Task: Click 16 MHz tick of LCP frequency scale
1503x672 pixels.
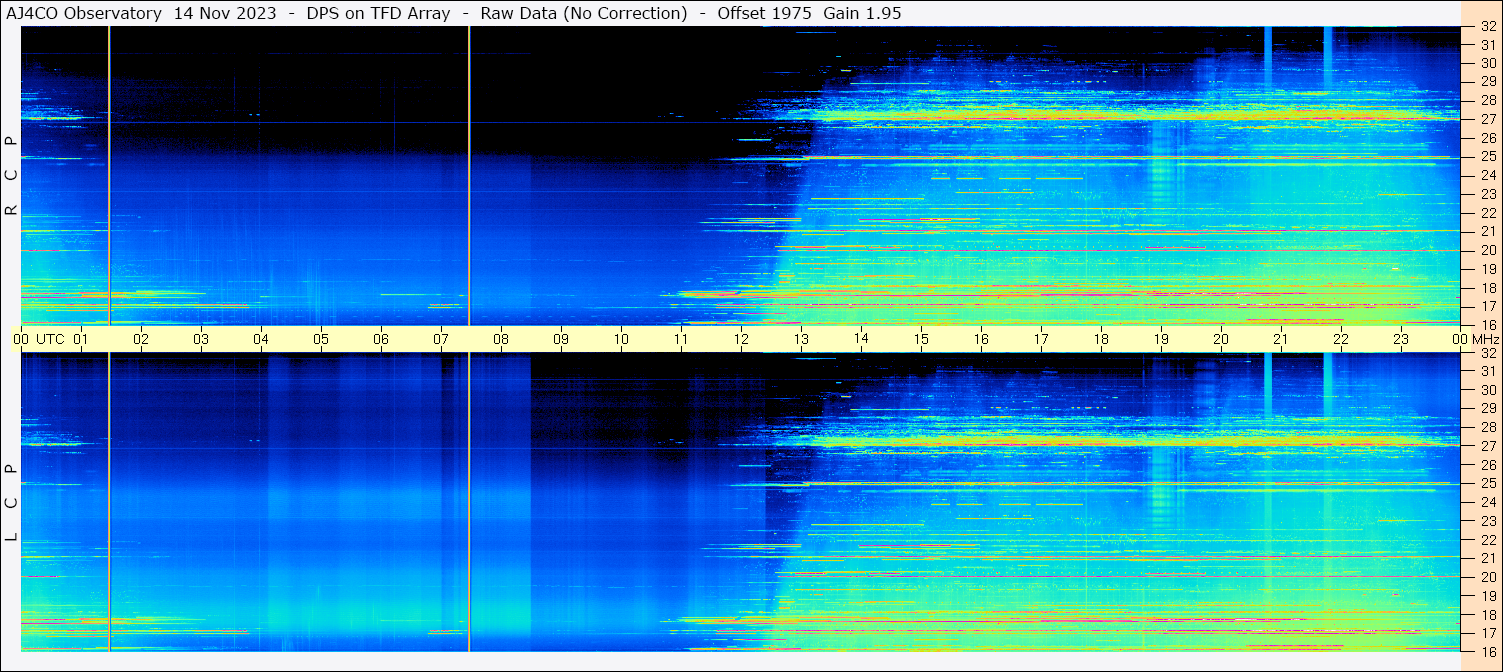Action: (1488, 651)
